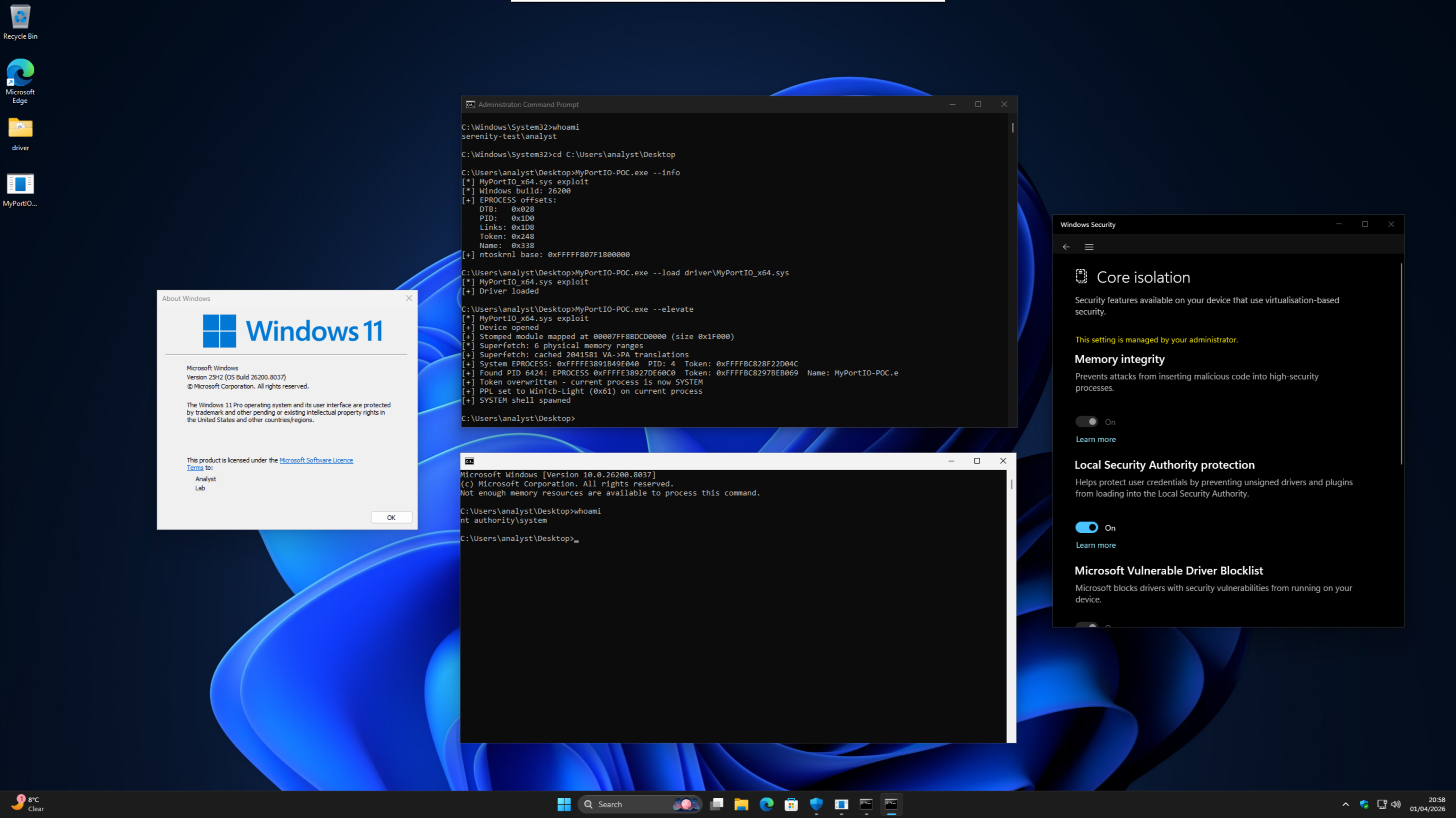Open File Explorer from the taskbar
This screenshot has width=1456, height=818.
[742, 804]
